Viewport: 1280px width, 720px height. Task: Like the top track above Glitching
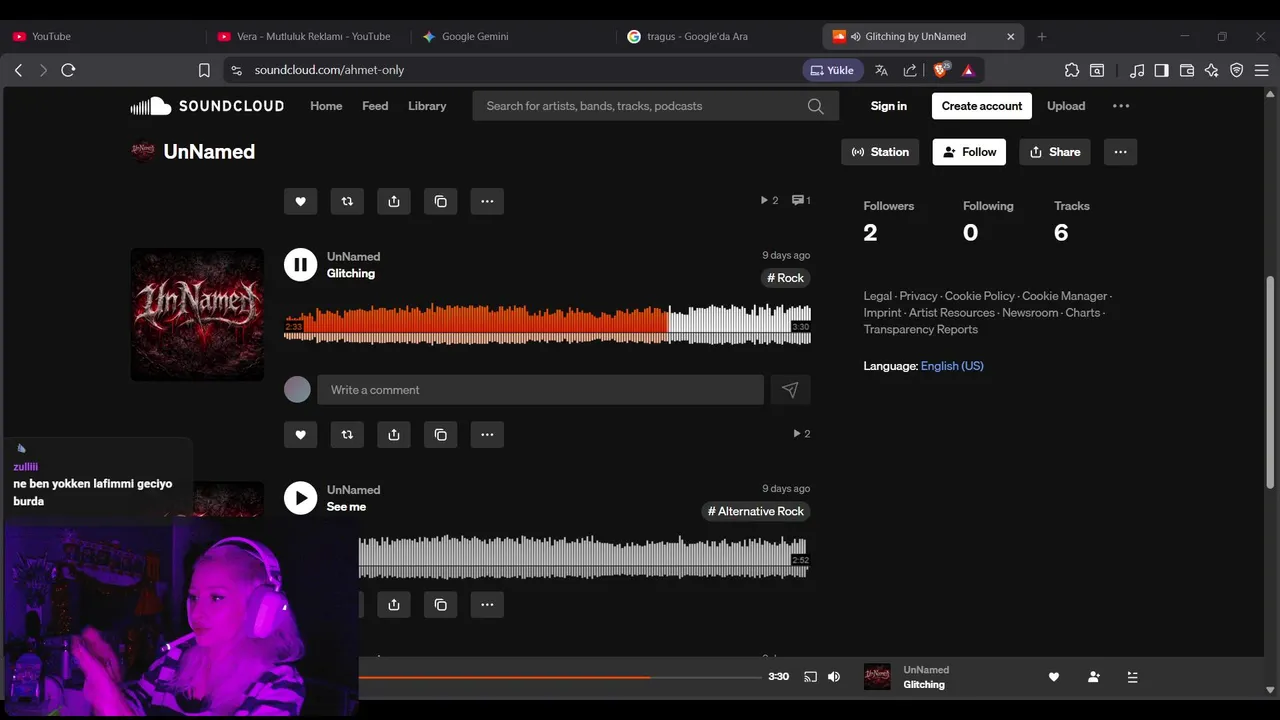(x=300, y=201)
